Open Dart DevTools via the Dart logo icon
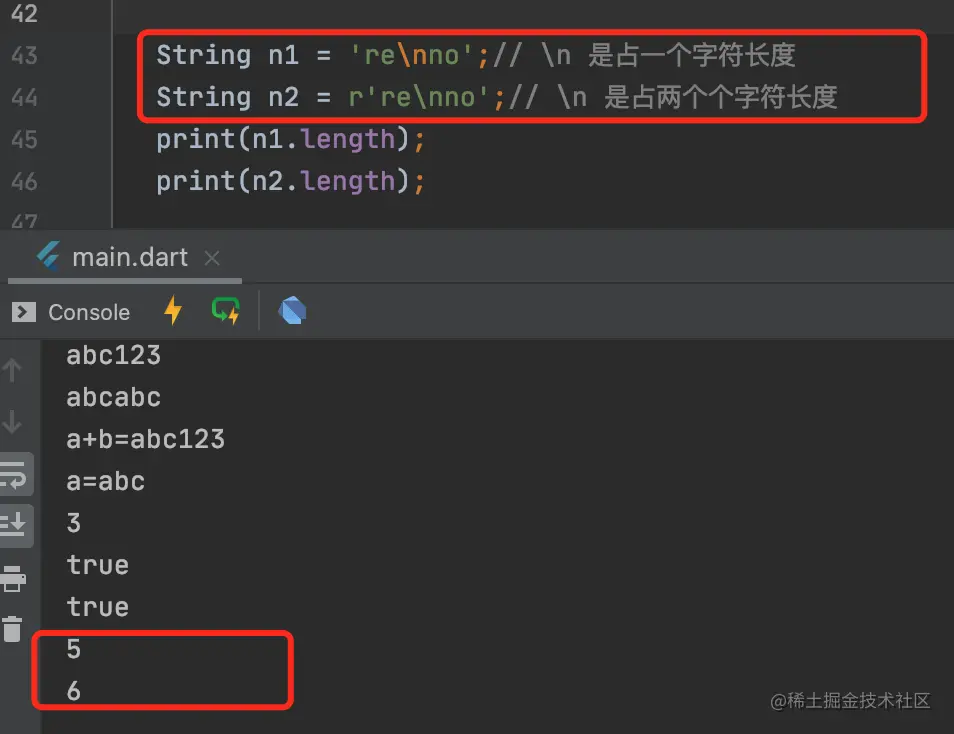 [292, 311]
